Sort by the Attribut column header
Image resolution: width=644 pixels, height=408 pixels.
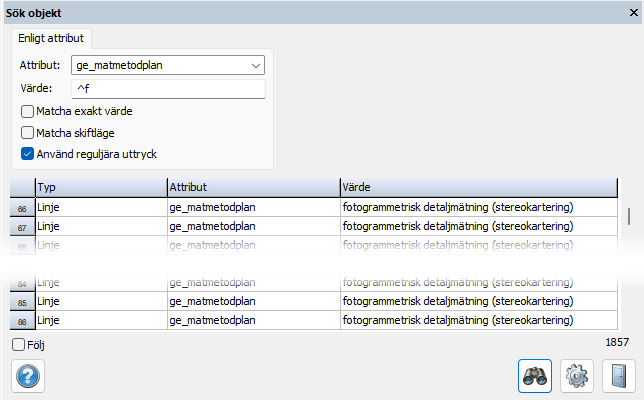(x=252, y=187)
